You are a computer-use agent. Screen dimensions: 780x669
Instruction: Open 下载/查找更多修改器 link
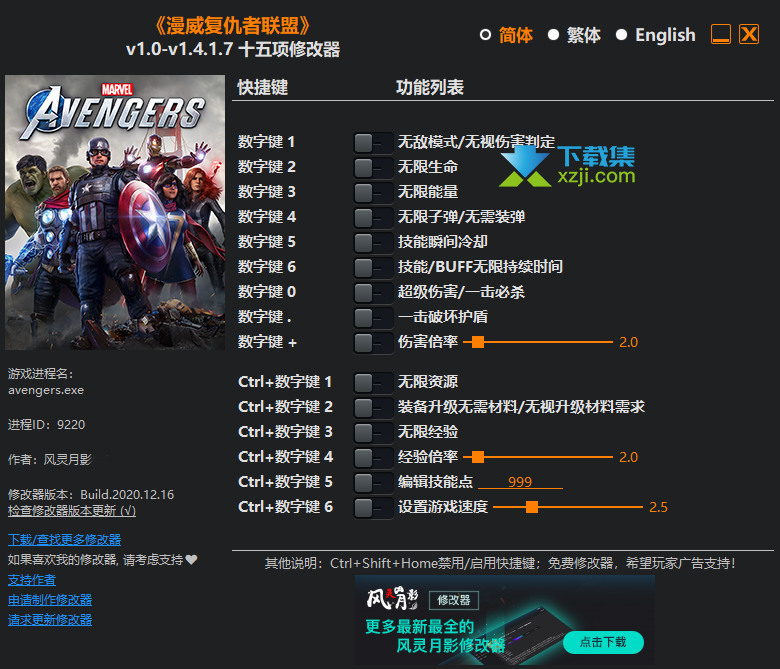coord(65,539)
